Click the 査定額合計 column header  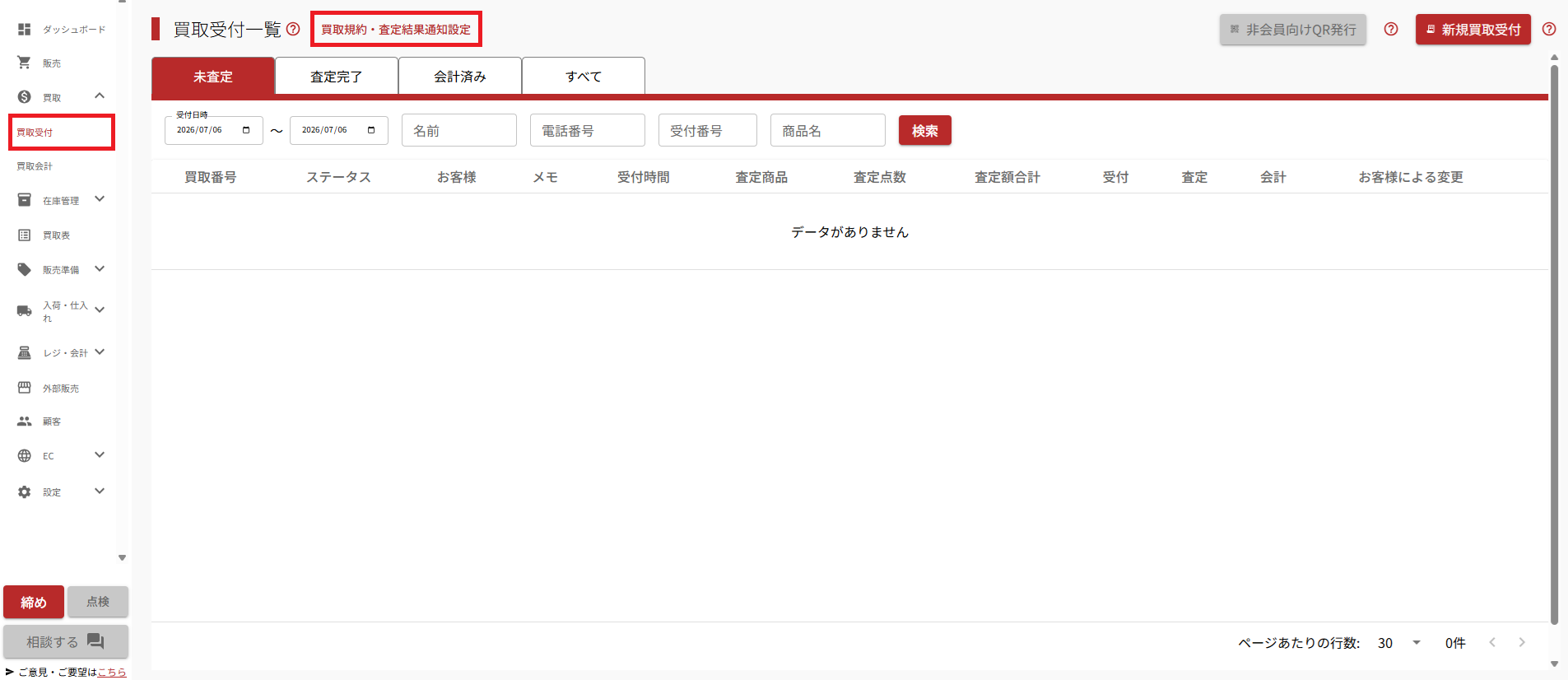[x=1007, y=177]
